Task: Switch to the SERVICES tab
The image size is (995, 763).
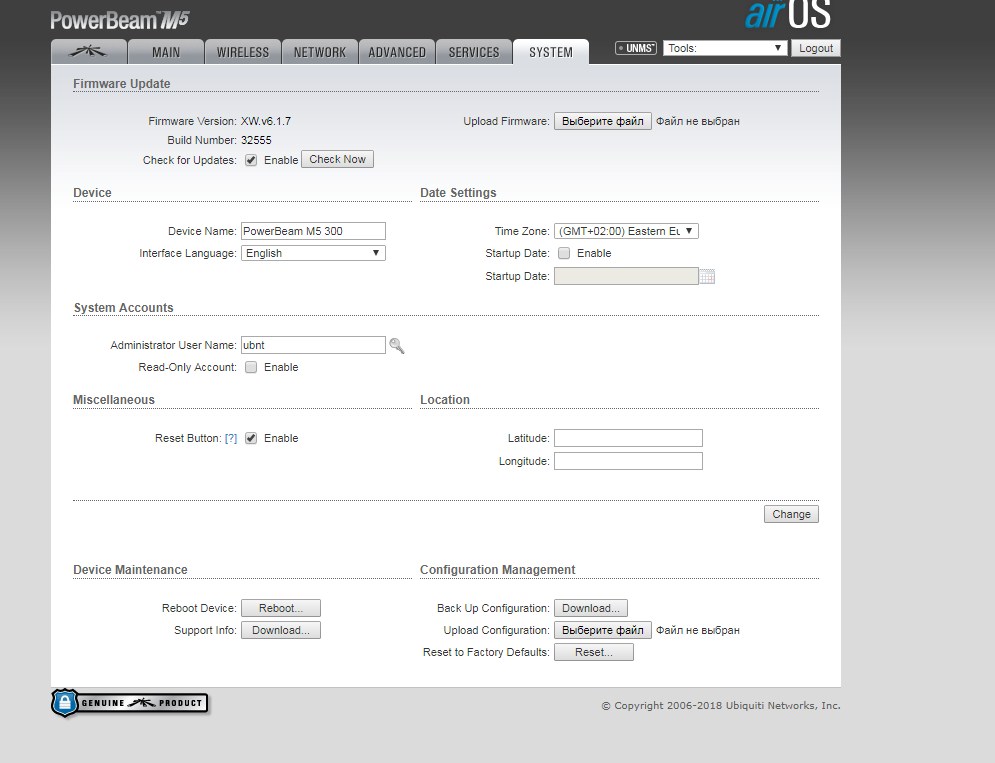Action: coord(474,52)
